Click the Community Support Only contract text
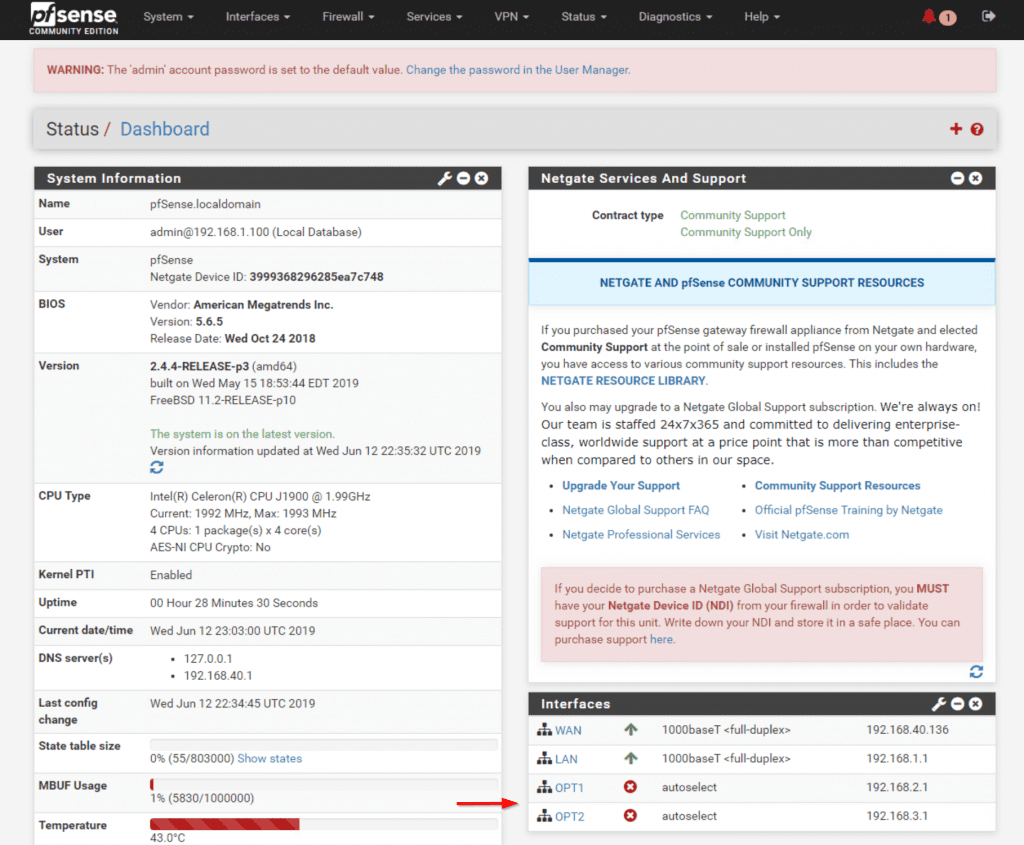The height and width of the screenshot is (845, 1024). click(x=746, y=232)
